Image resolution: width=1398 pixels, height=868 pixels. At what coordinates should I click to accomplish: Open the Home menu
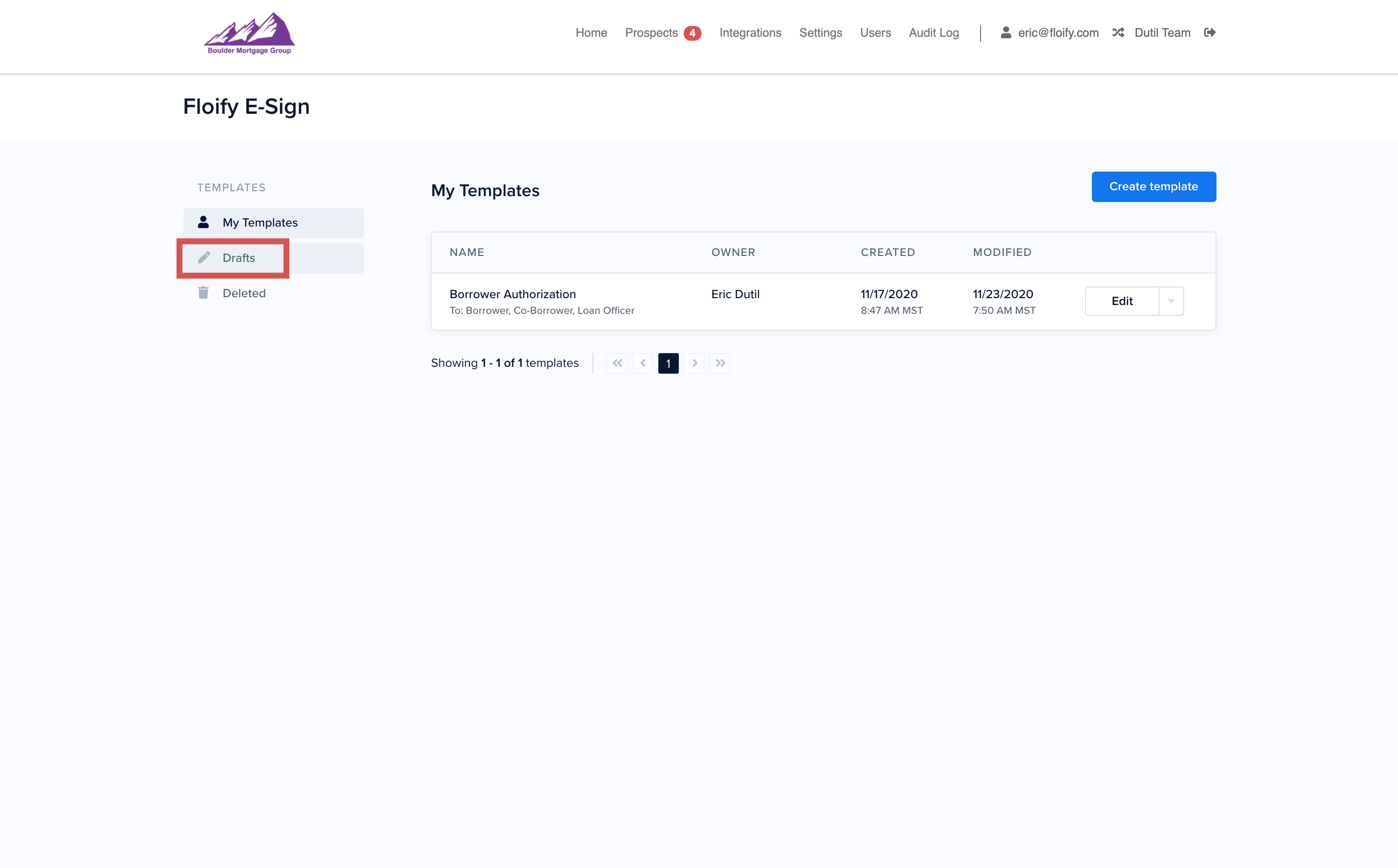click(592, 33)
